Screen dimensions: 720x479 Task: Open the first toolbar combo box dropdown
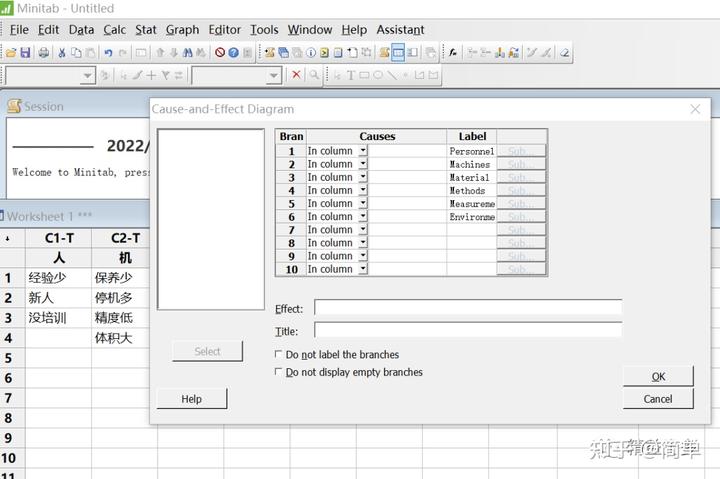pyautogui.click(x=87, y=75)
